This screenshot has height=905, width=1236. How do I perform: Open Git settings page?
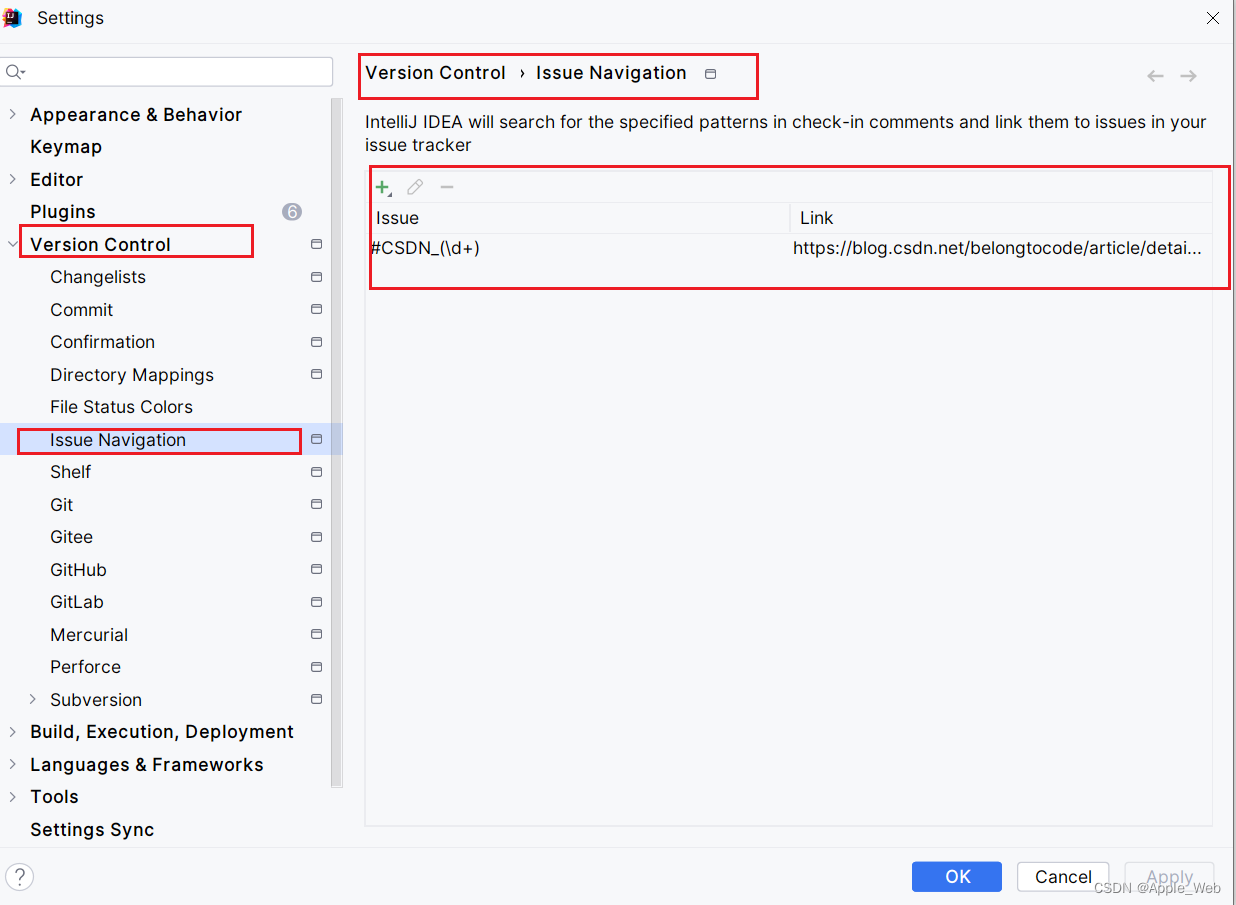point(62,505)
